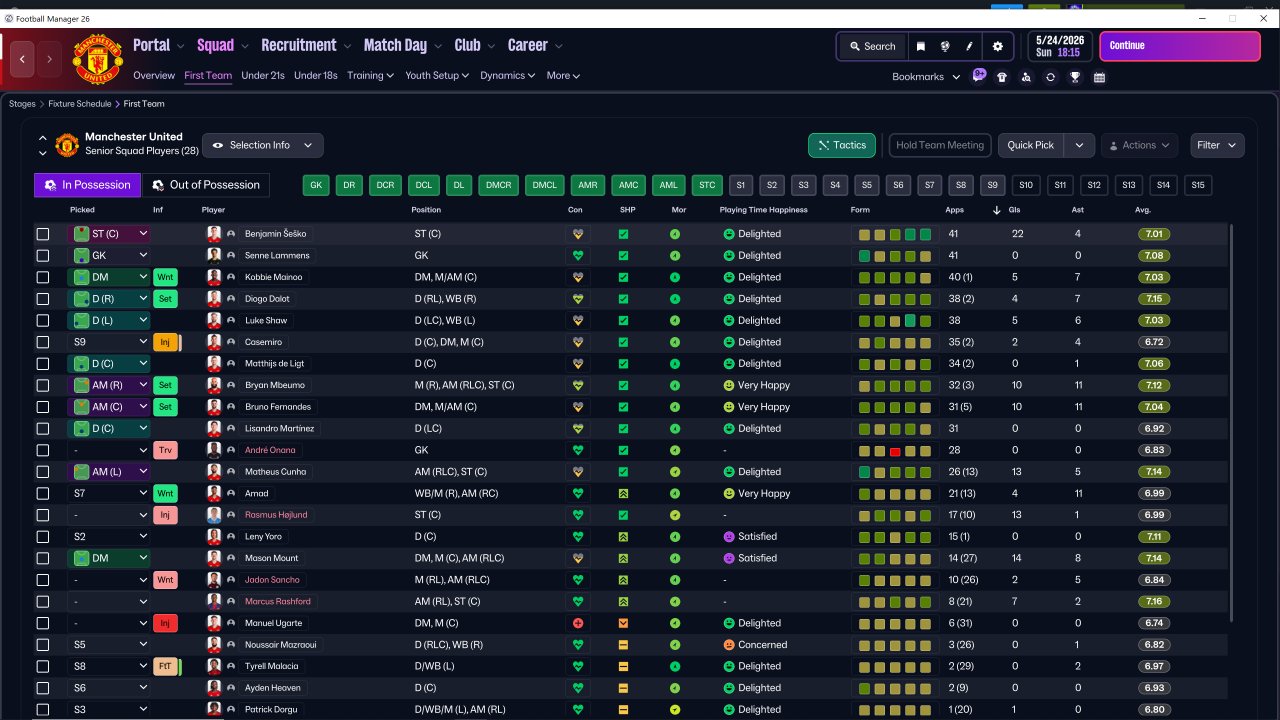Image resolution: width=1280 pixels, height=720 pixels.
Task: Click the Apps column sort arrow
Action: coord(996,210)
